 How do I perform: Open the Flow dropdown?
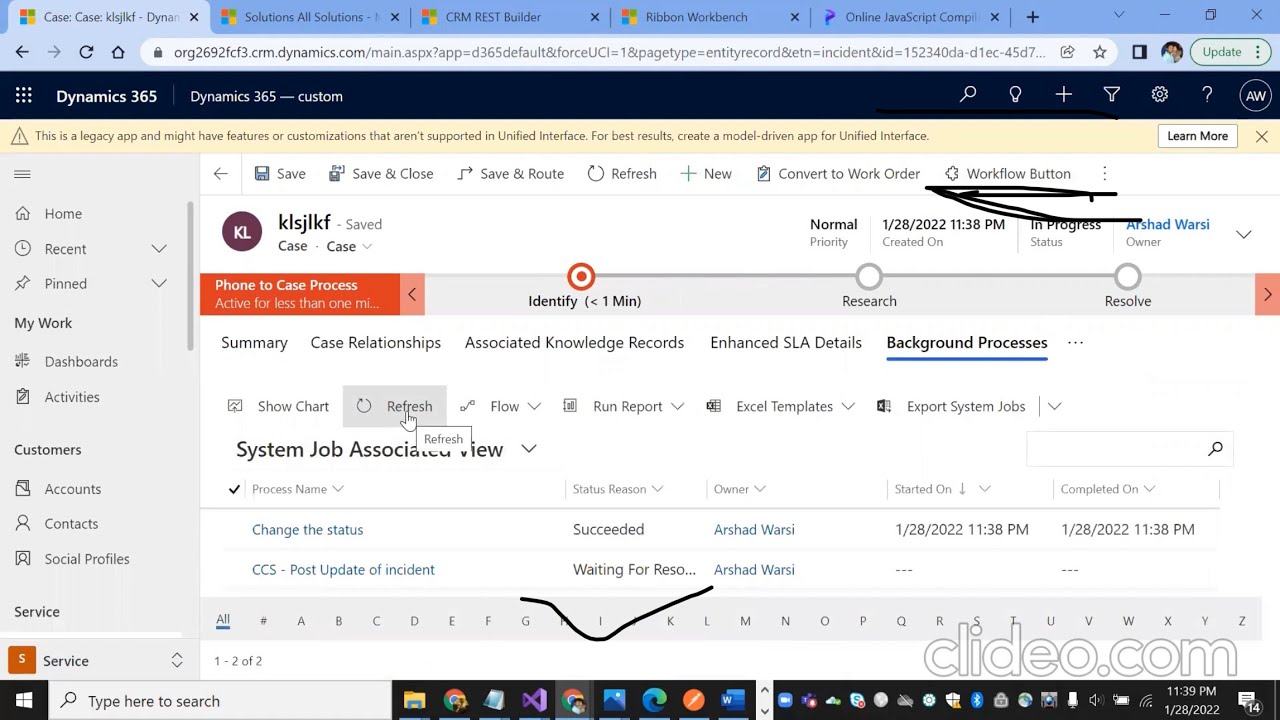pyautogui.click(x=501, y=406)
